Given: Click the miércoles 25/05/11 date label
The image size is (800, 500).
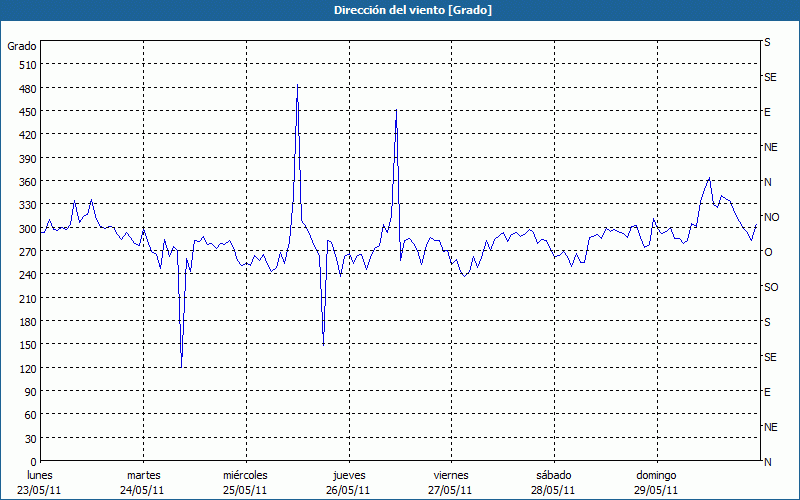Looking at the screenshot, I should coord(245,482).
